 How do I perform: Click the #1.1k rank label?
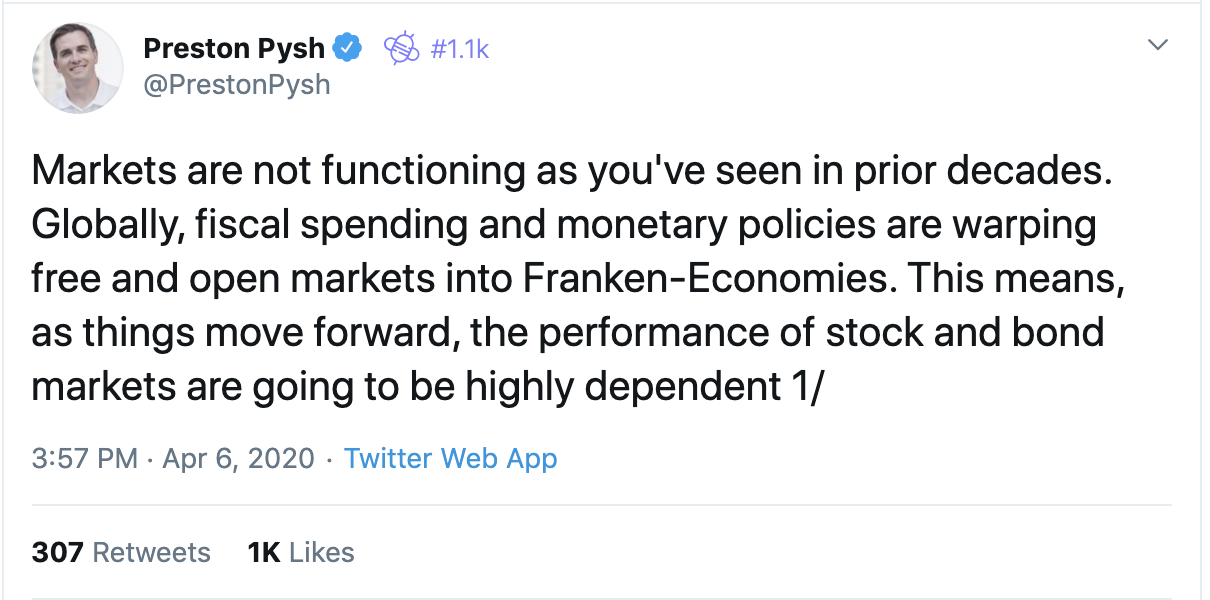coord(459,47)
